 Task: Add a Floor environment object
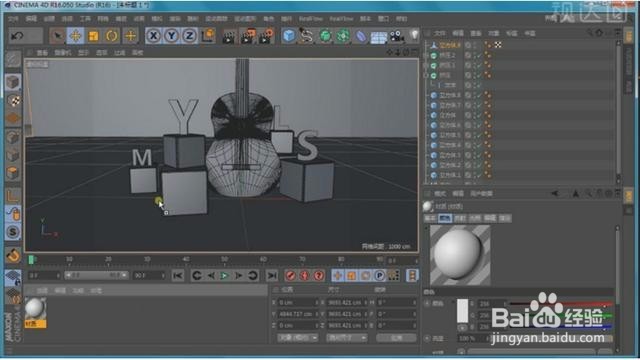(x=378, y=37)
